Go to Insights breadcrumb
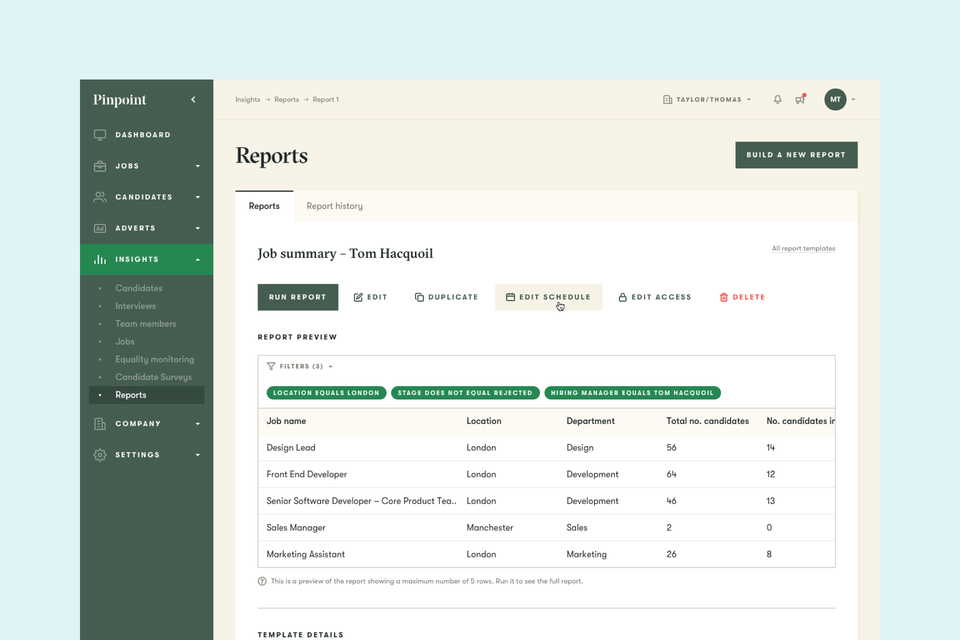This screenshot has width=960, height=640. [x=247, y=99]
